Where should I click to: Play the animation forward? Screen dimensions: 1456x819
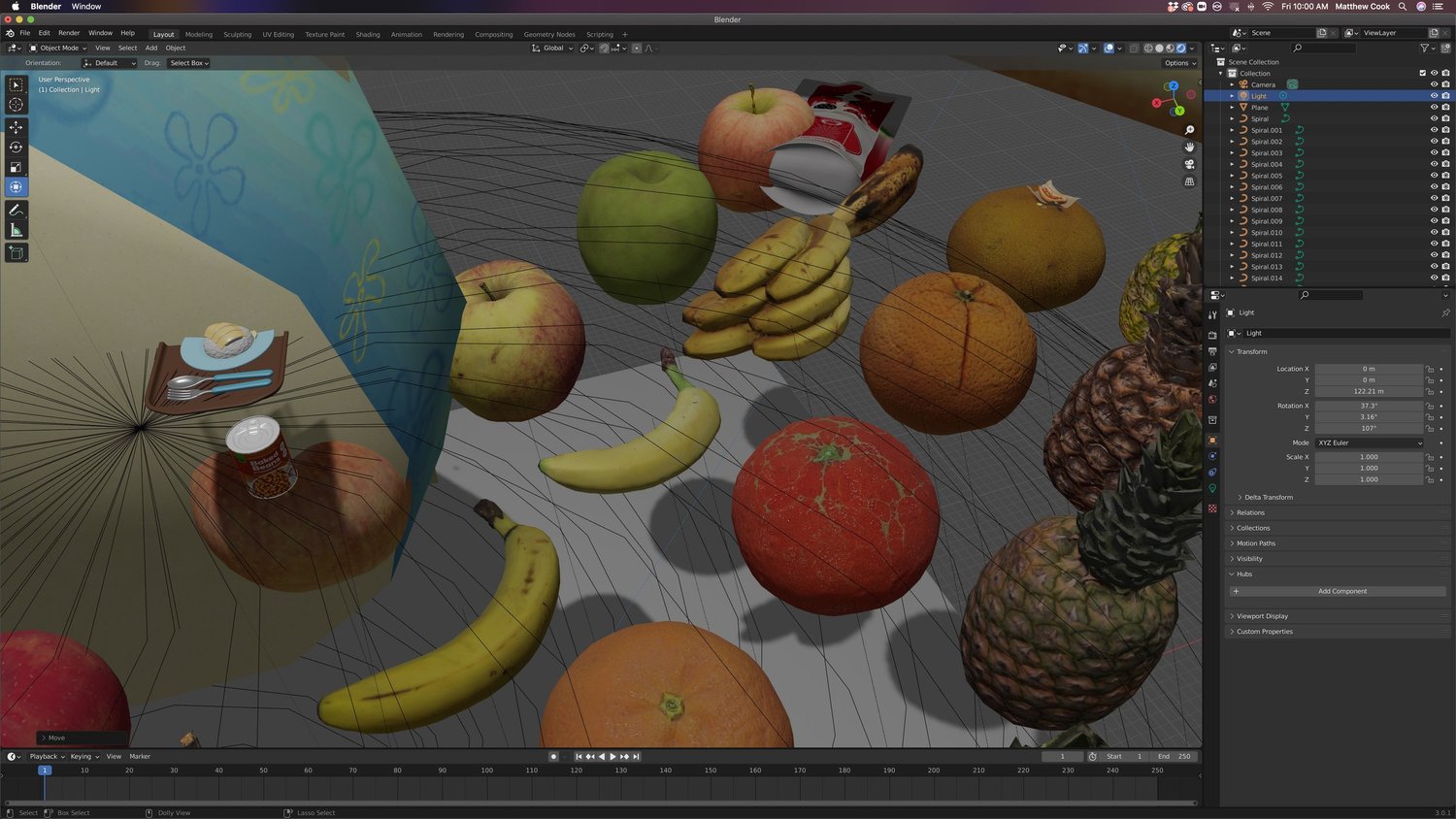[612, 756]
